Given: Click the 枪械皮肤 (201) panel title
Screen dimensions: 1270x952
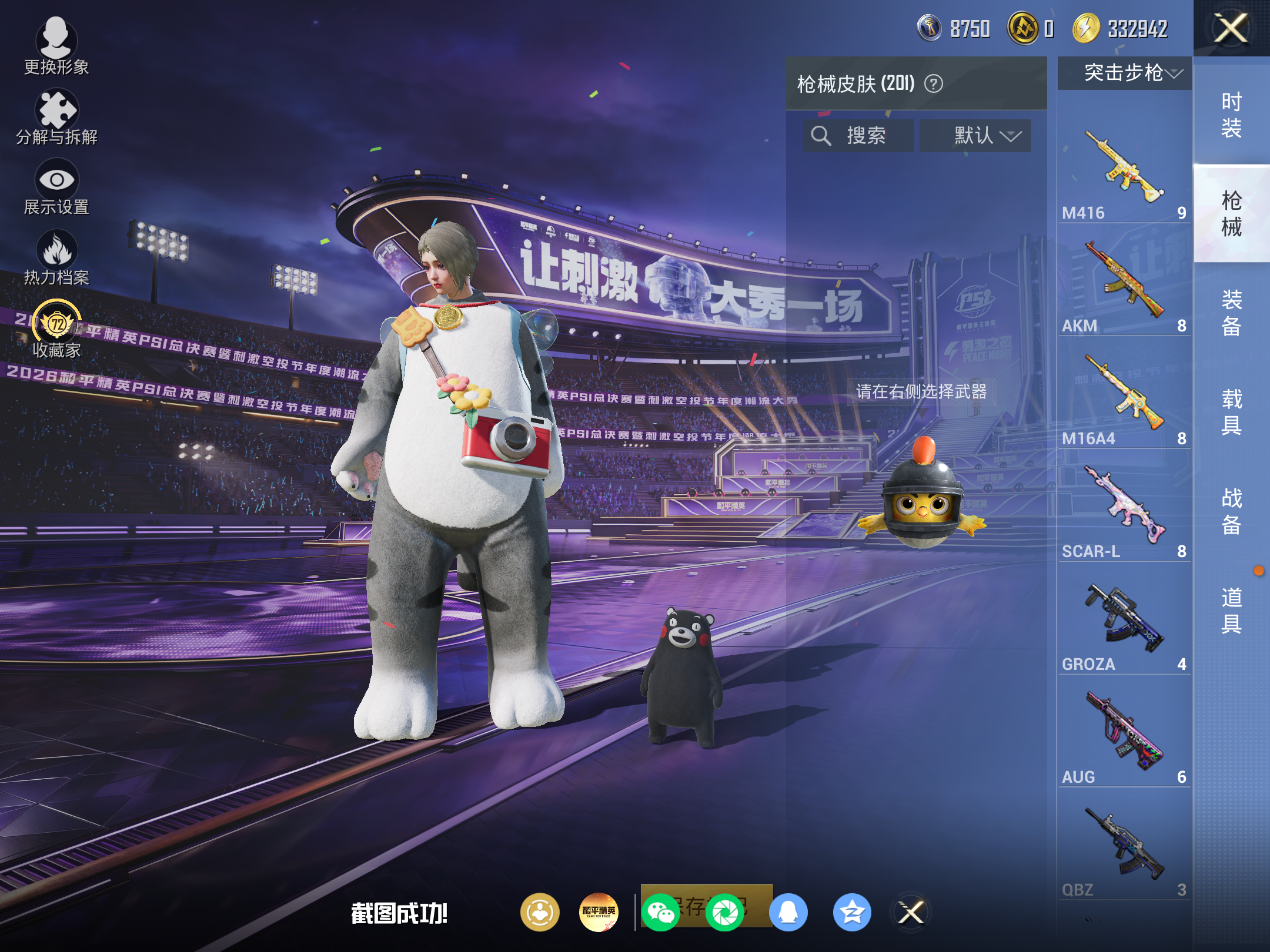Looking at the screenshot, I should pos(856,84).
